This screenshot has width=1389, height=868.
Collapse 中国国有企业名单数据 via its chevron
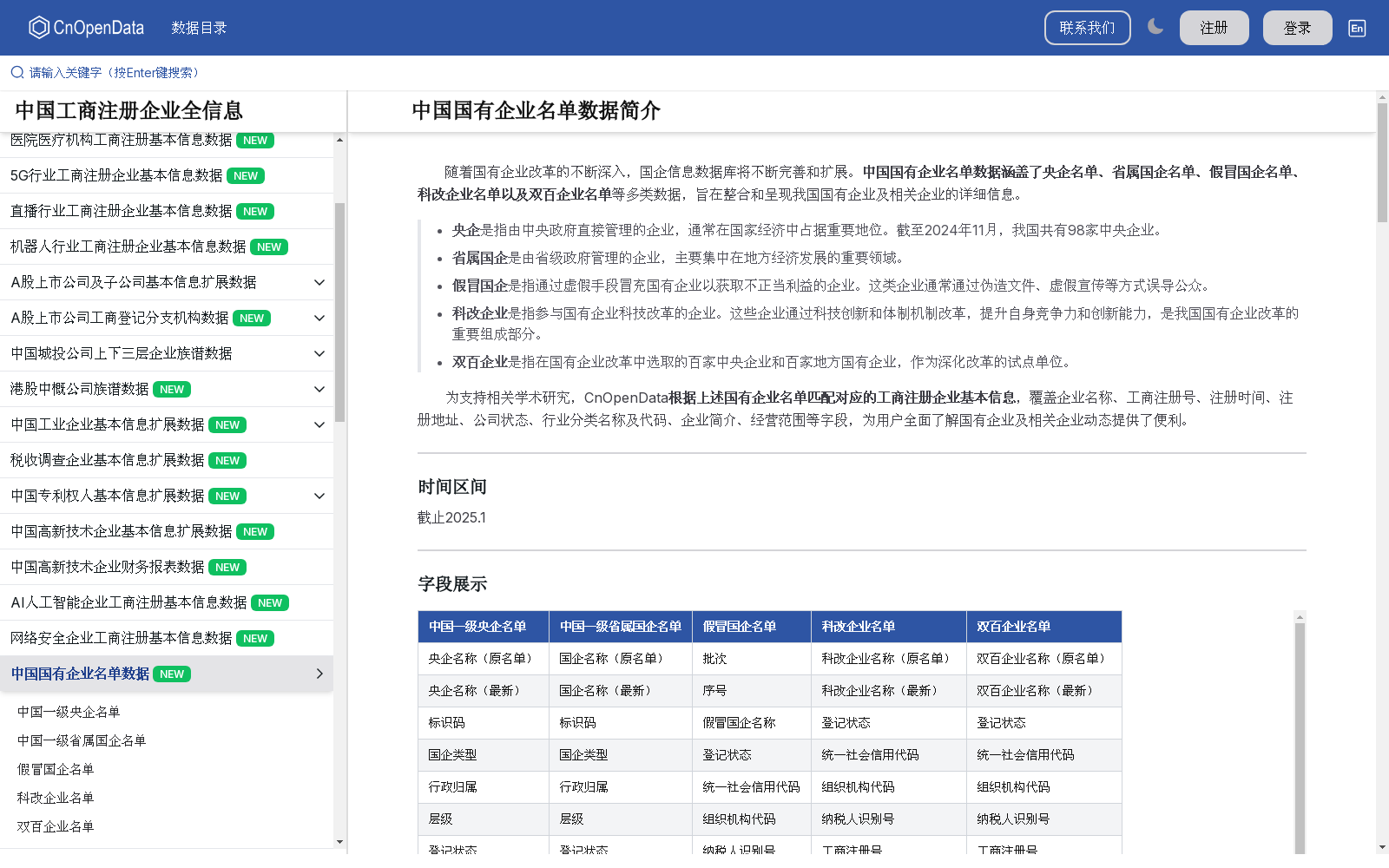(x=319, y=674)
